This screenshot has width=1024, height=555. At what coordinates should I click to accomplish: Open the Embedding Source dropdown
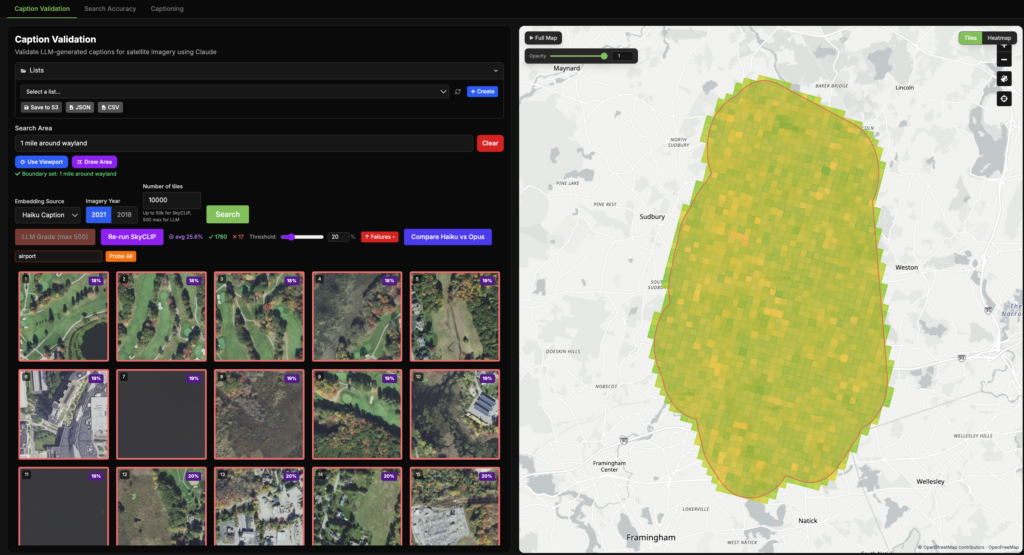[47, 214]
